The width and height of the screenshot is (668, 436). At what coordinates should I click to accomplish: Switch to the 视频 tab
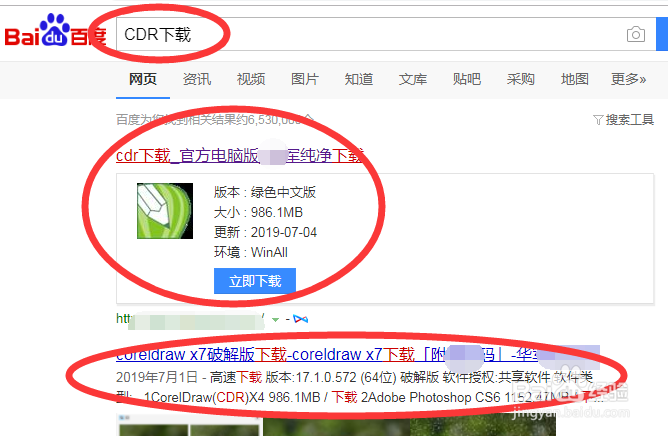coord(251,79)
